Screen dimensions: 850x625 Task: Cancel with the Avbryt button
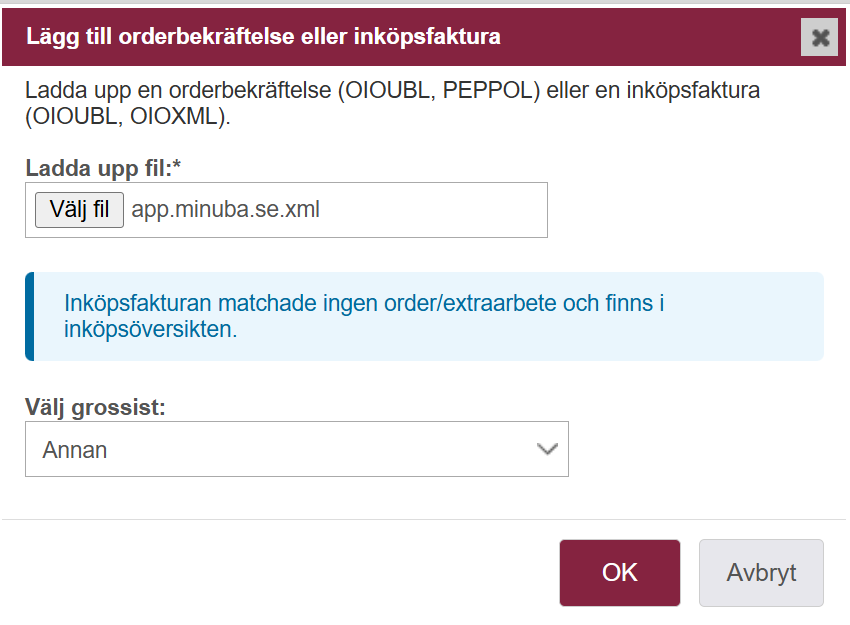(x=761, y=573)
